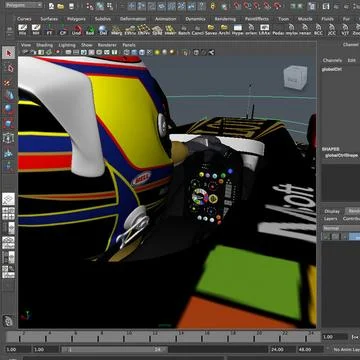Click the His shelf button
The image size is (360, 360).
click(x=23, y=29)
